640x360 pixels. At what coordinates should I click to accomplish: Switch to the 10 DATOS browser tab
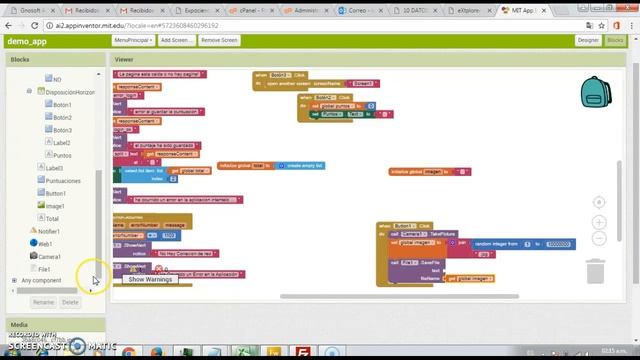(416, 11)
